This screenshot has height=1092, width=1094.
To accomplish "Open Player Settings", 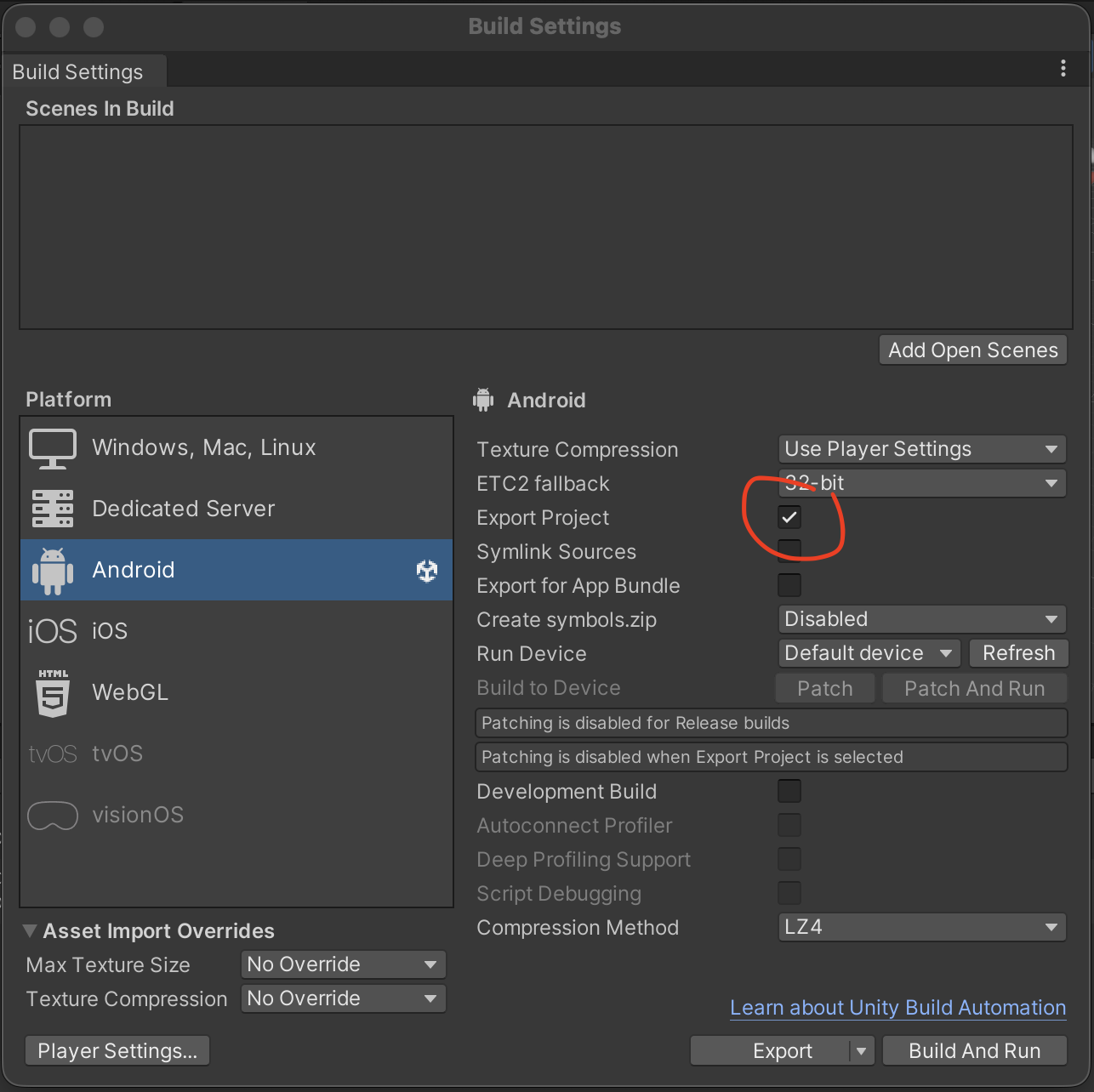I will [117, 1051].
